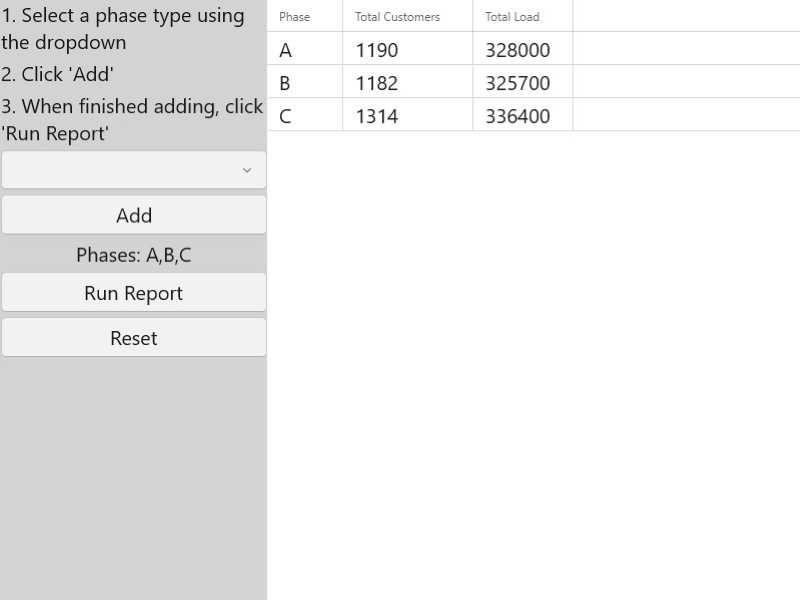
Task: Click the customer count 1182 for Phase B
Action: pyautogui.click(x=376, y=82)
